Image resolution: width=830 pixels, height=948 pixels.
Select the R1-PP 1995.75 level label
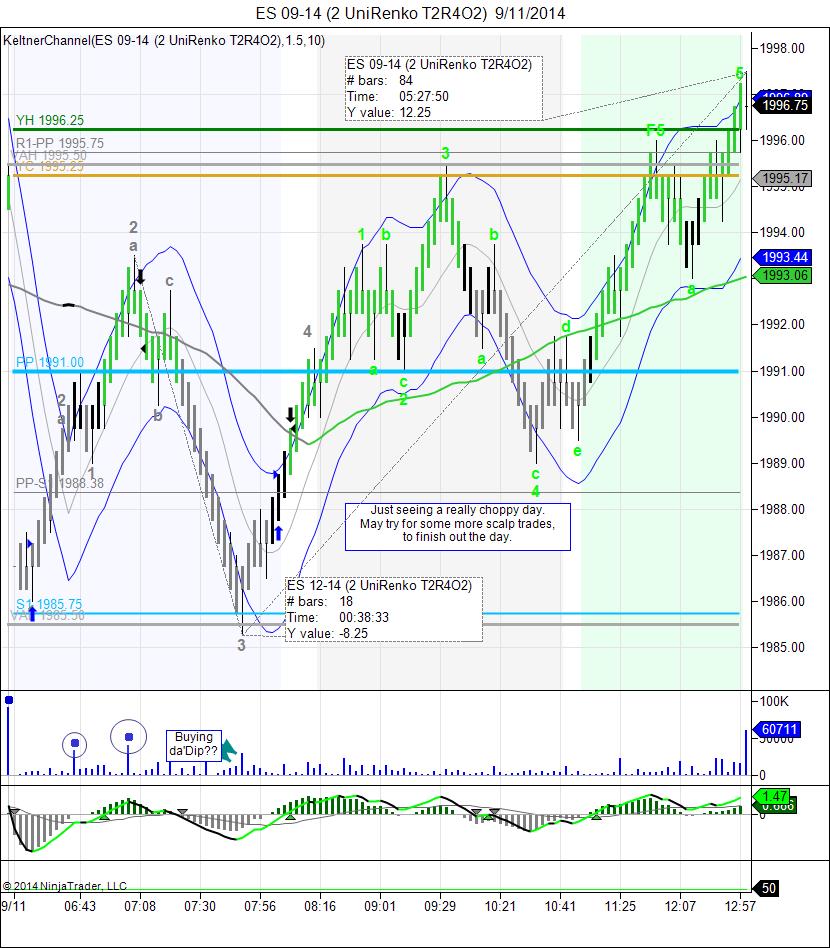(x=59, y=143)
